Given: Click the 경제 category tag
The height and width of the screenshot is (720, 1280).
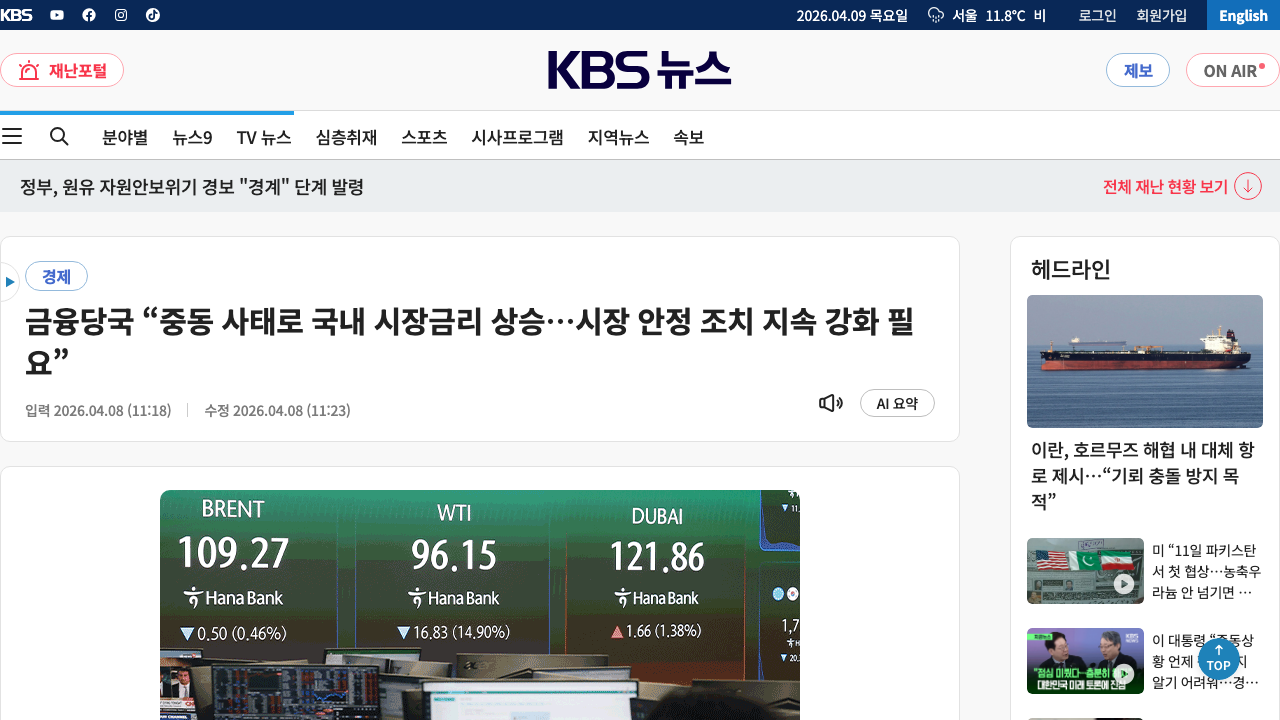Looking at the screenshot, I should tap(56, 276).
